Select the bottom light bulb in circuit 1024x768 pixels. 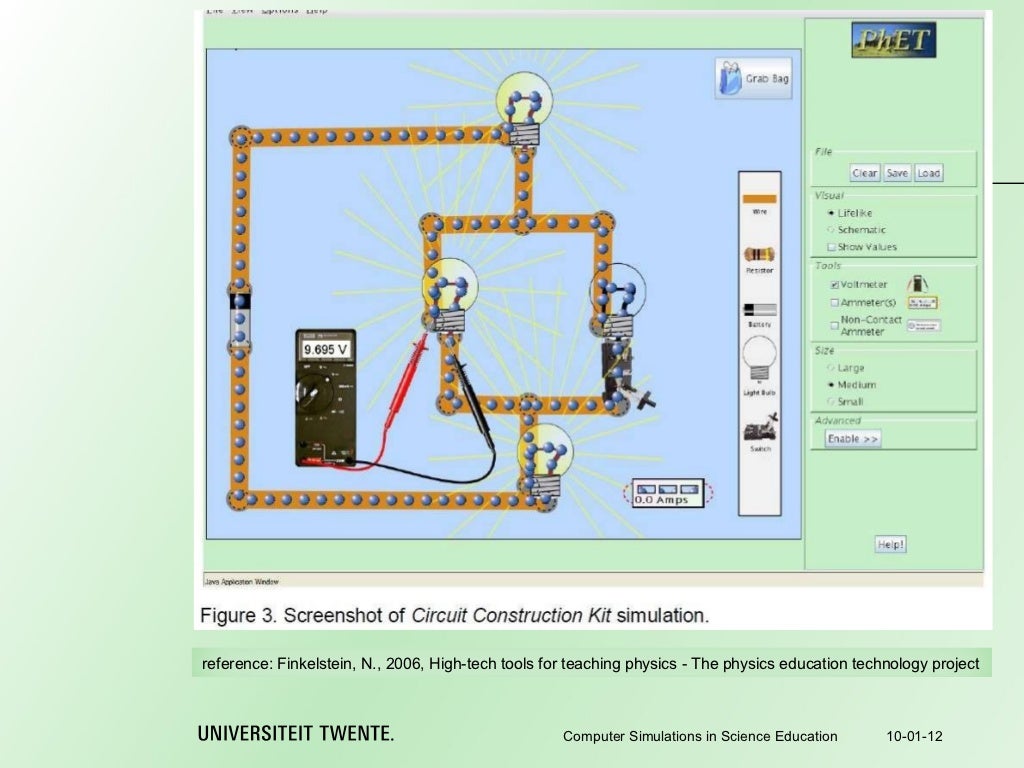(545, 460)
